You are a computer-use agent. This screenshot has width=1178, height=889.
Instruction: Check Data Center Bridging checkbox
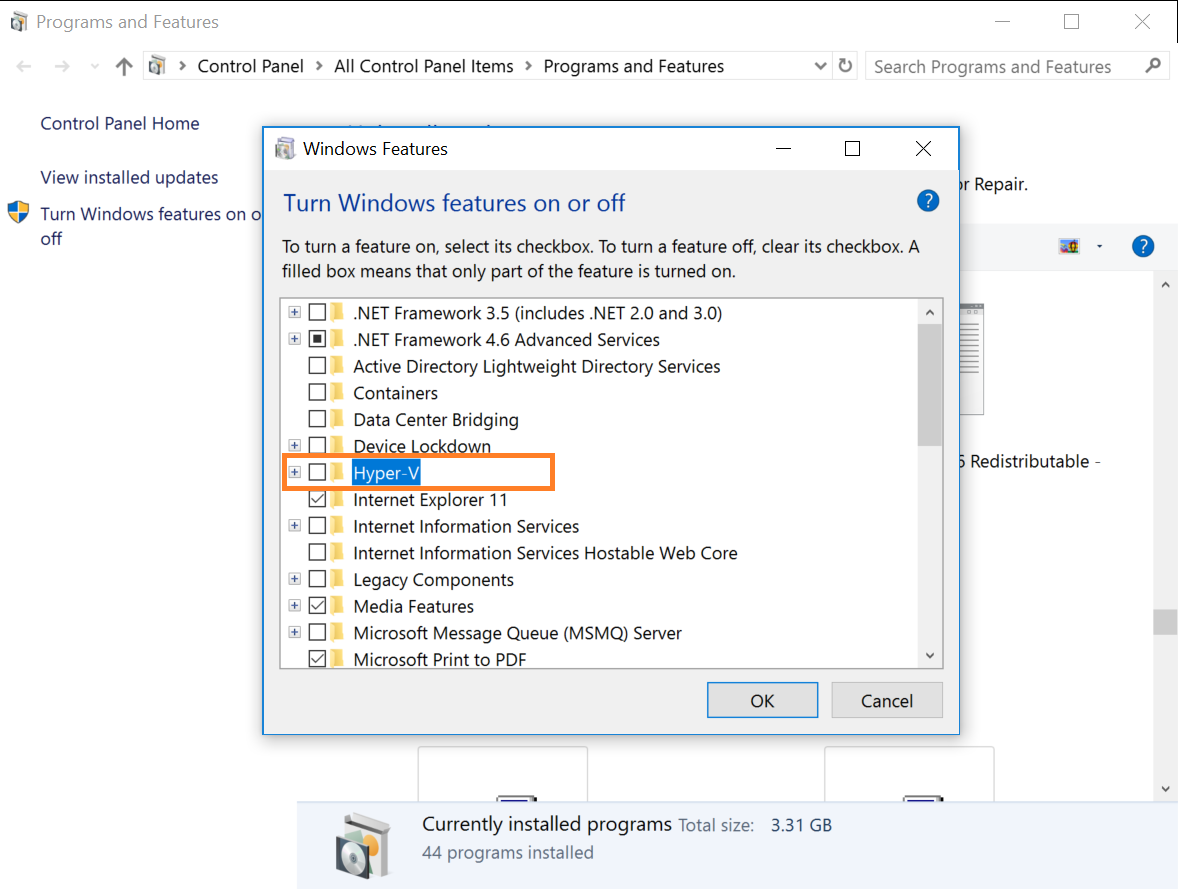coord(317,419)
